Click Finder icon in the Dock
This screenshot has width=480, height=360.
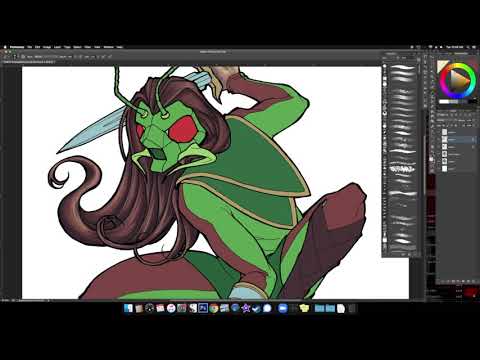[x=128, y=308]
